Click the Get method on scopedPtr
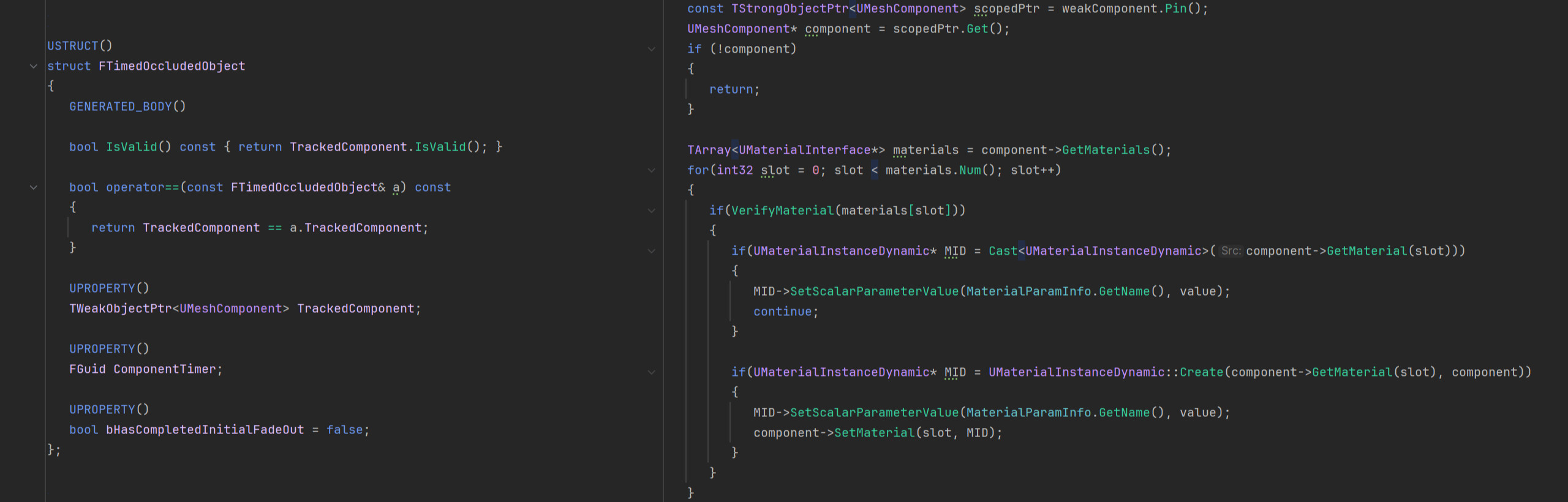 [978, 29]
